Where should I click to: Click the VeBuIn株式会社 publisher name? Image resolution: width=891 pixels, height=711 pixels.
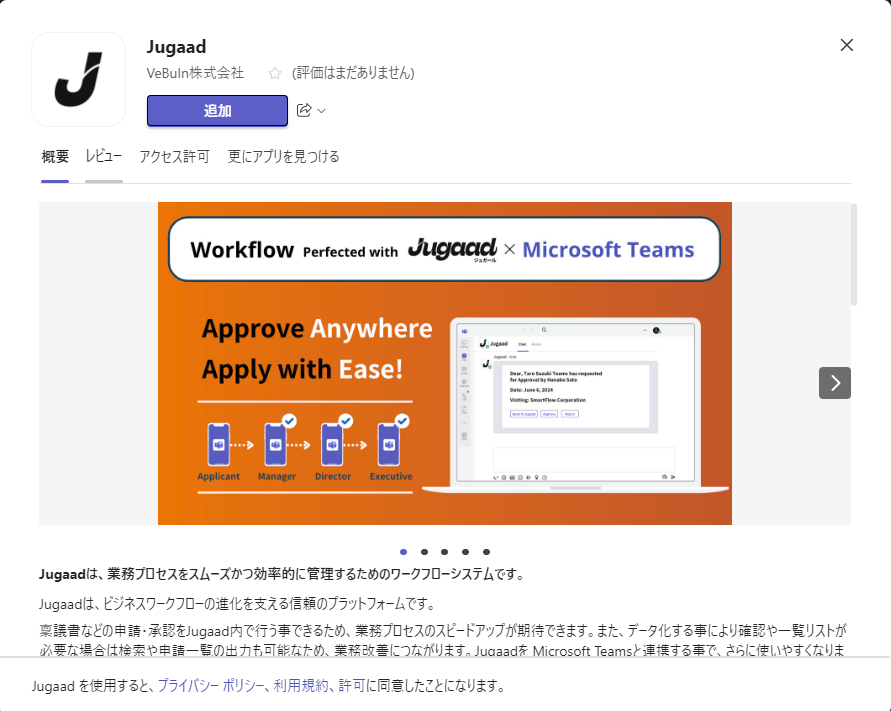tap(195, 73)
